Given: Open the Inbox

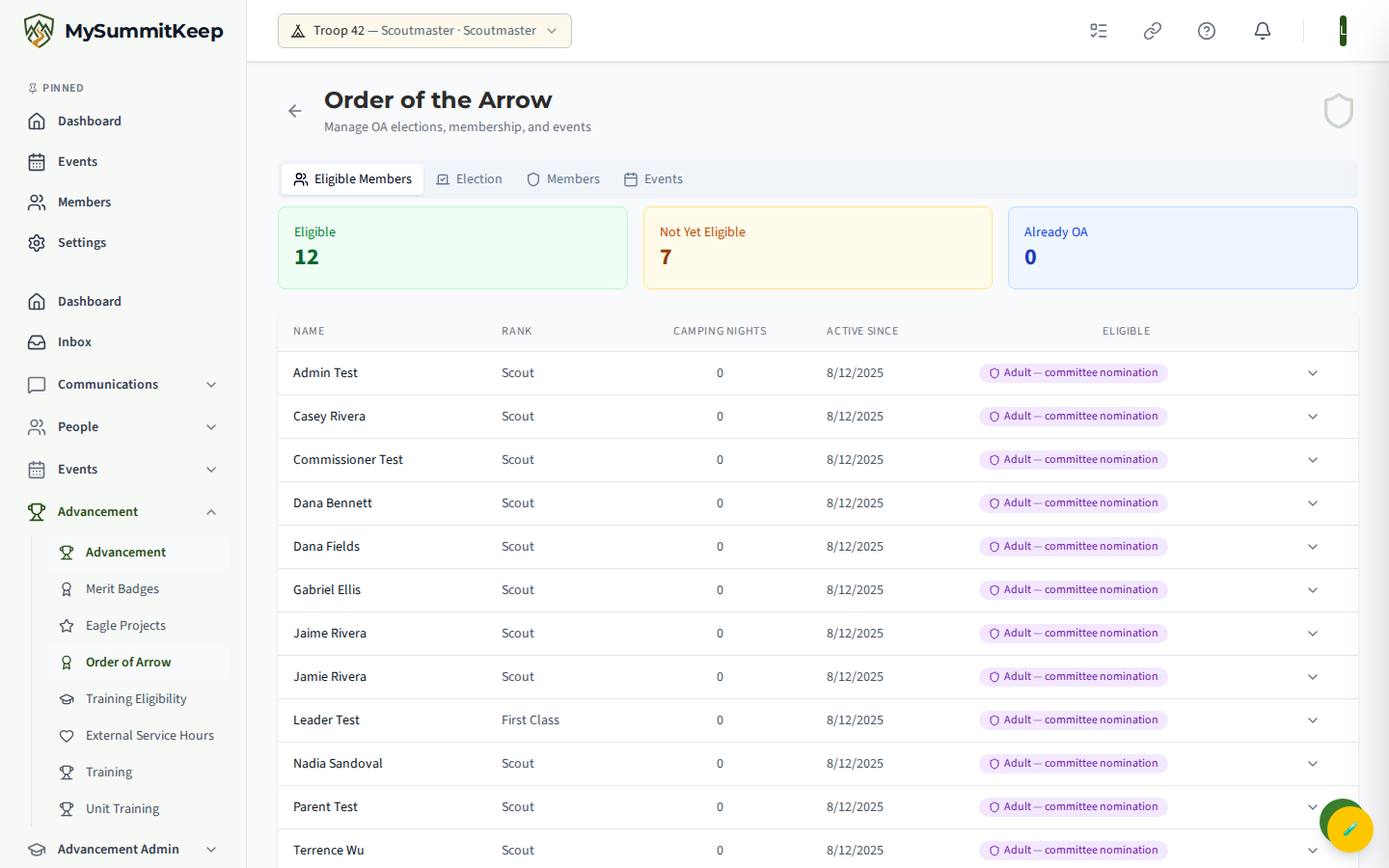Looking at the screenshot, I should pos(123,341).
